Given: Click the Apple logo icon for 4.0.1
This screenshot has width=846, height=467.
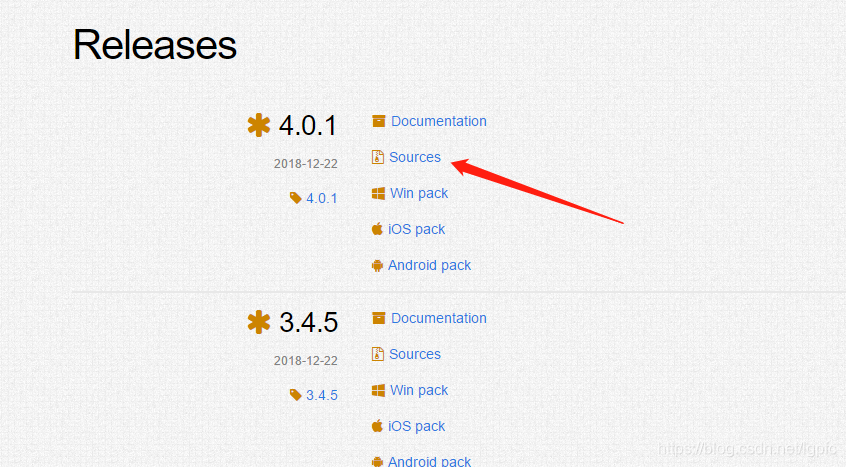Looking at the screenshot, I should (377, 229).
